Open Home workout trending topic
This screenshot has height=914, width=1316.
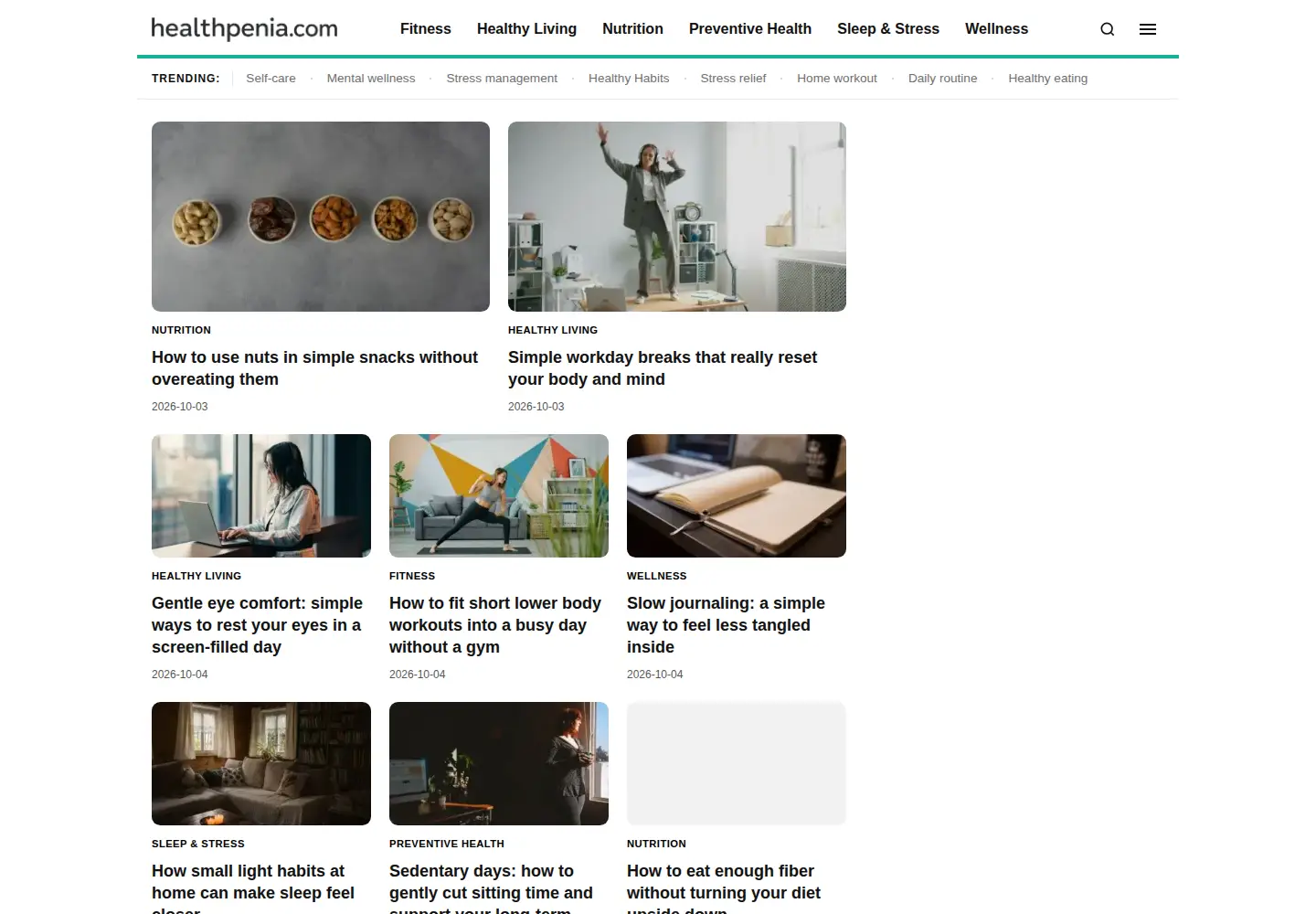(837, 79)
